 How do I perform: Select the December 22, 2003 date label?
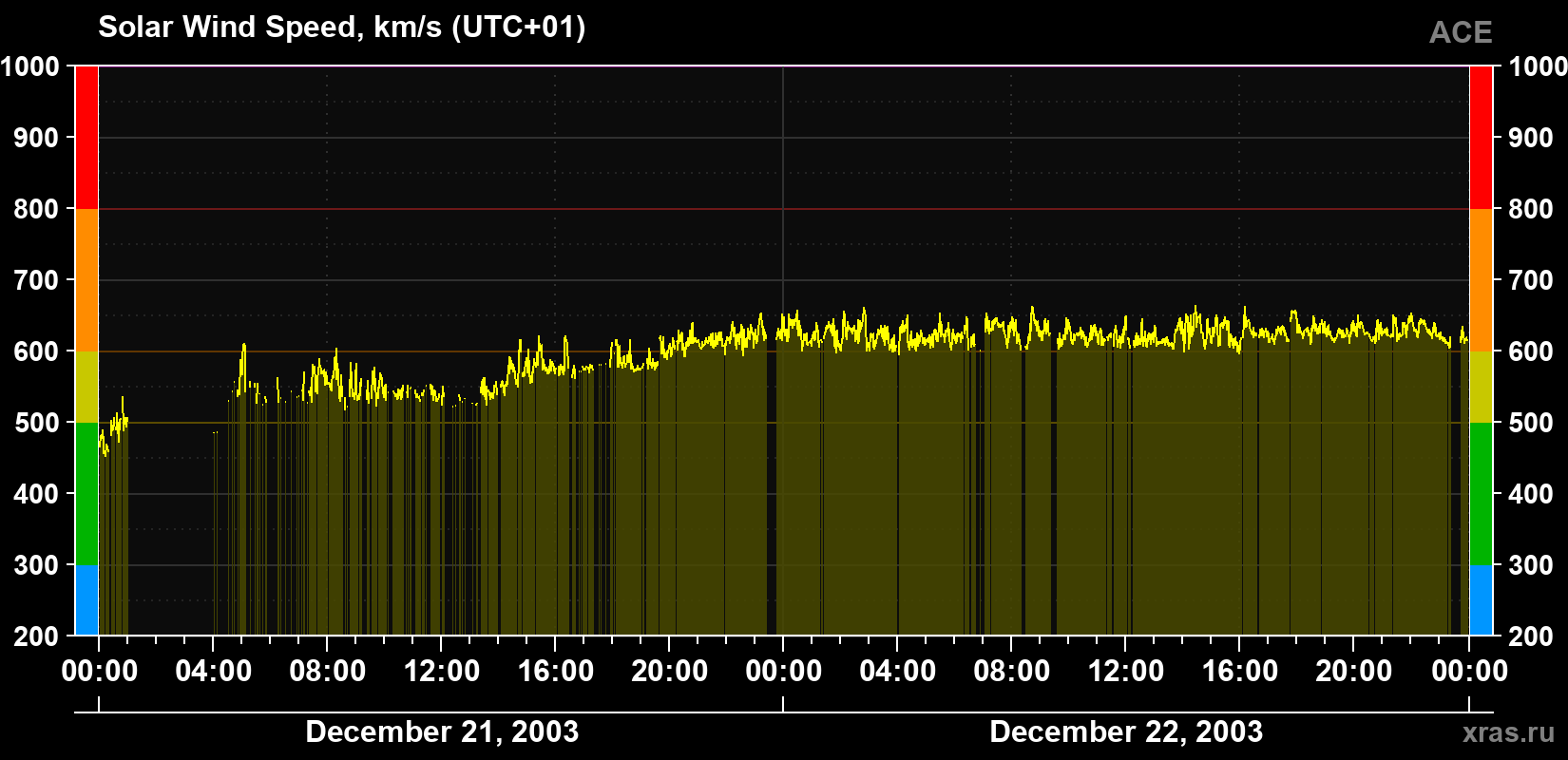1126,731
